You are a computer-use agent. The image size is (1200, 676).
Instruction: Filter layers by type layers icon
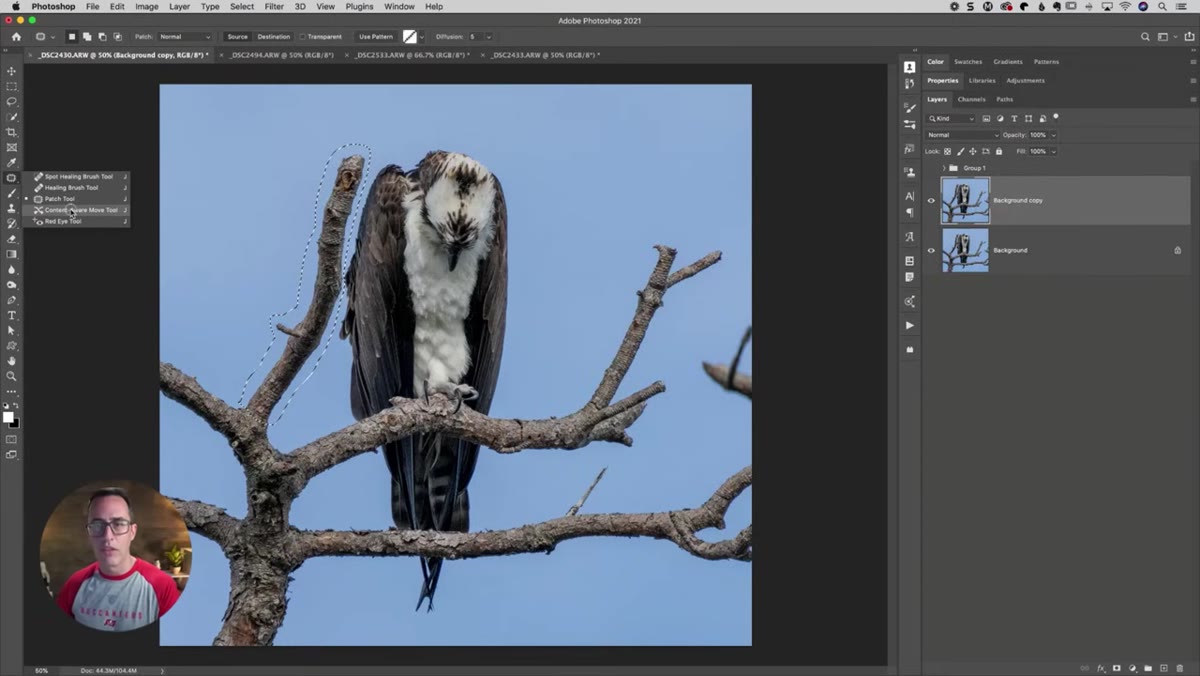pos(1014,119)
